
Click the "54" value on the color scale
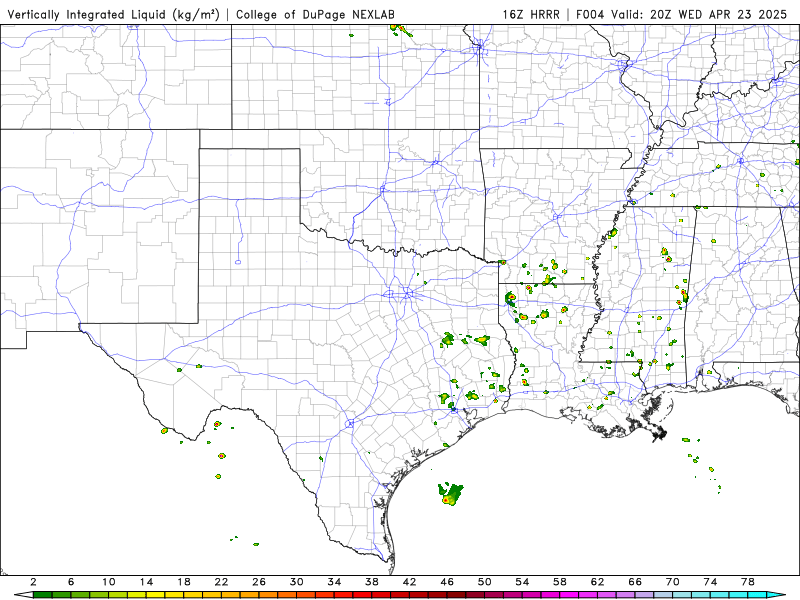(x=522, y=582)
